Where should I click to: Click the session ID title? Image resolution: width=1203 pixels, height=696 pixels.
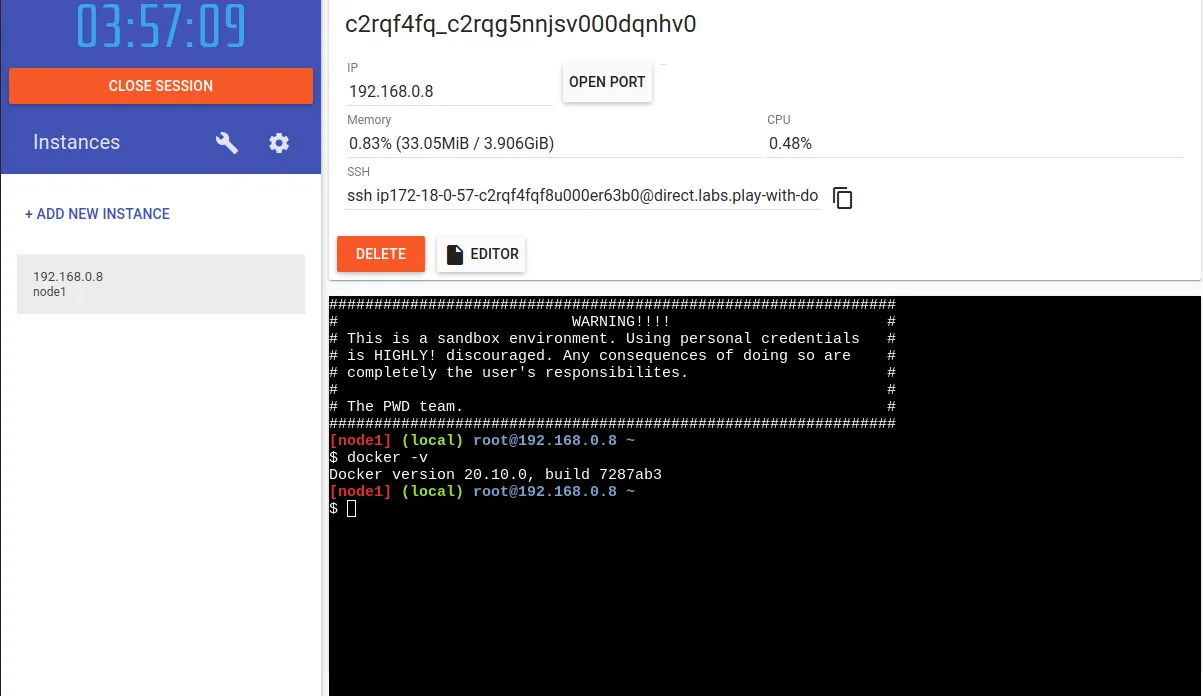(x=518, y=24)
